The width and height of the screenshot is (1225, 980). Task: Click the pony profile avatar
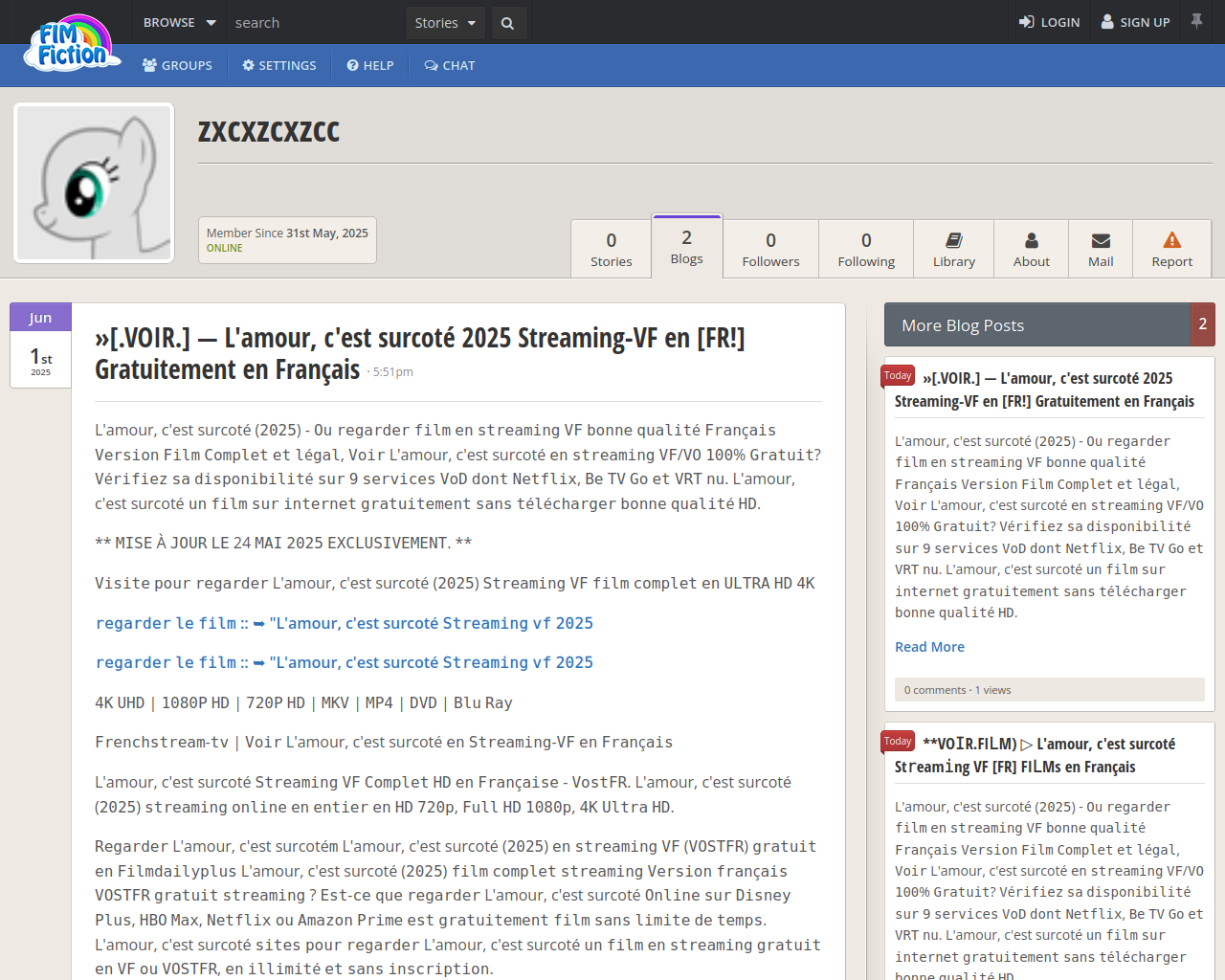94,183
